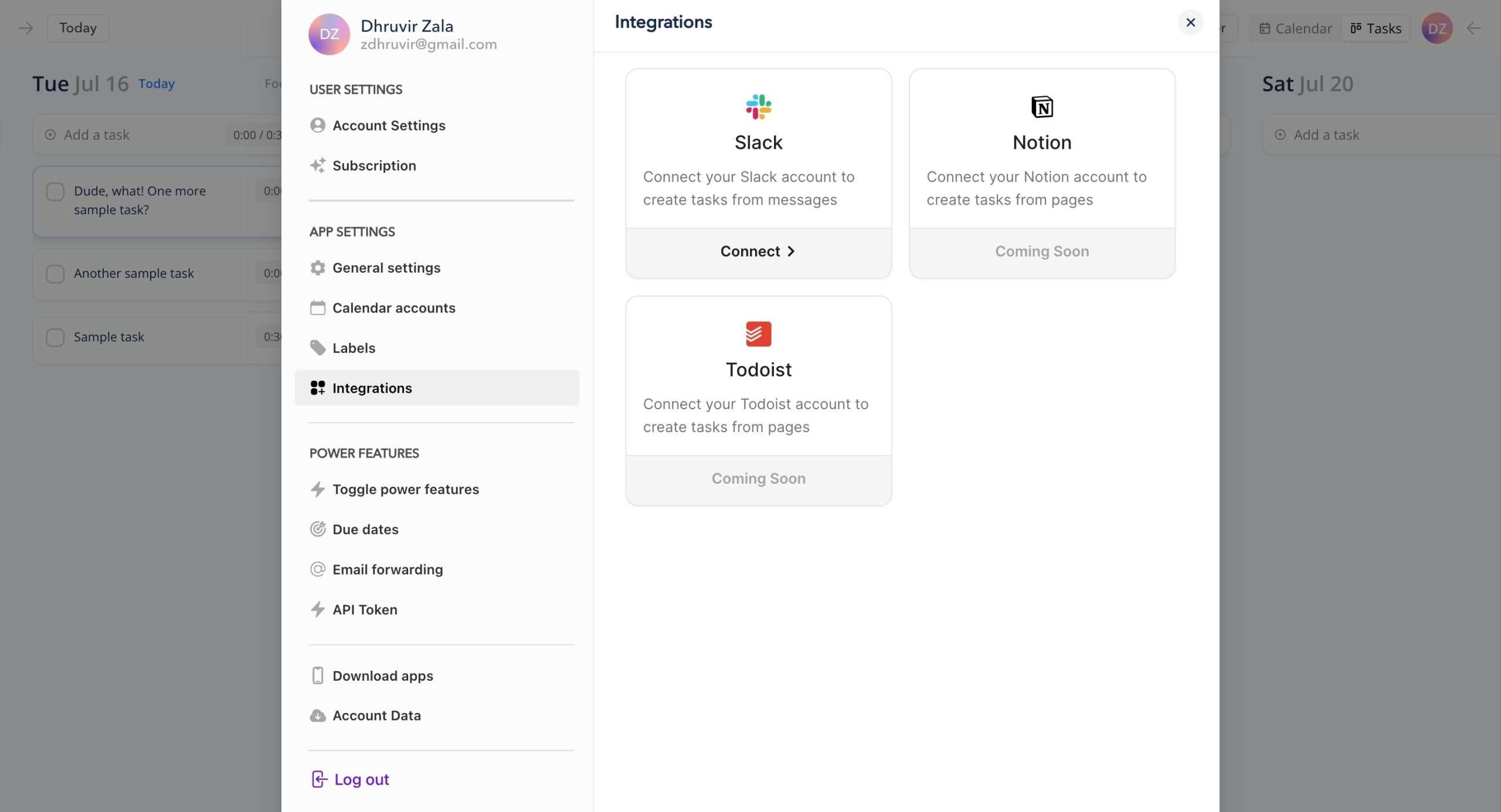
Task: Click Notion's Coming Soon button
Action: 1042,252
